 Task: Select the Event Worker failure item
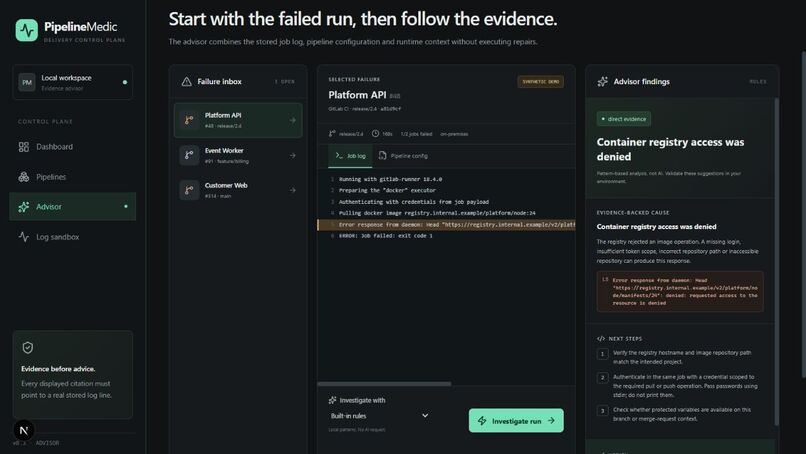(238, 155)
